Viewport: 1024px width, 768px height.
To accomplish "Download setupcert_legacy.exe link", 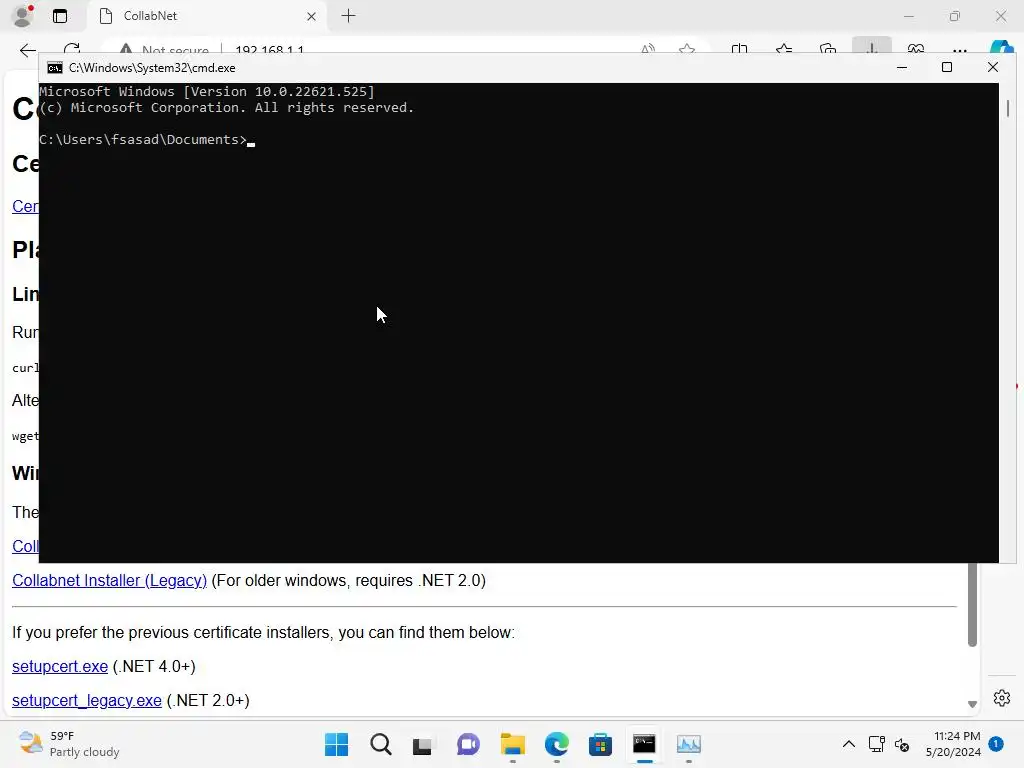I will pyautogui.click(x=87, y=700).
